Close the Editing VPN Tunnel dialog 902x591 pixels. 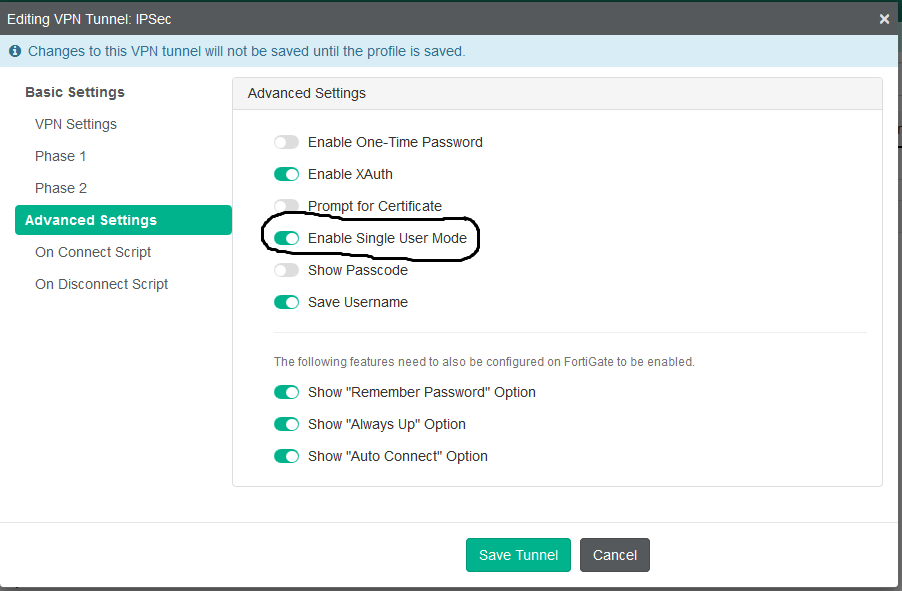(x=884, y=19)
